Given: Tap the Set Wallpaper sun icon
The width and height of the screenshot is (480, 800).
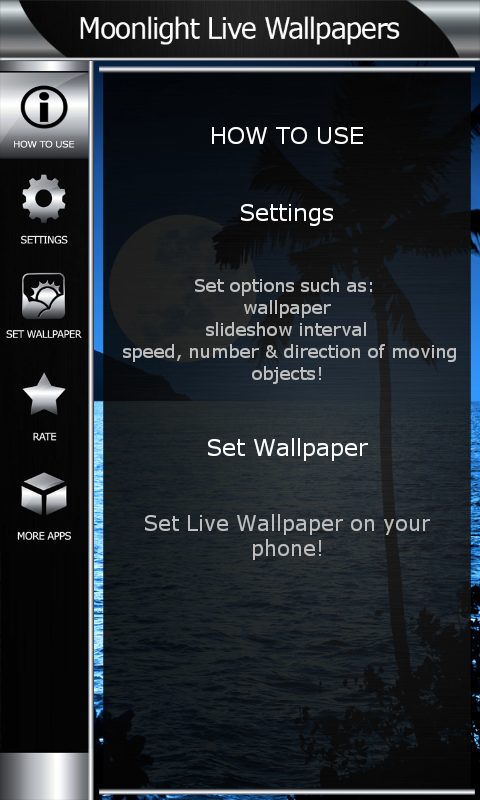Looking at the screenshot, I should coord(43,296).
